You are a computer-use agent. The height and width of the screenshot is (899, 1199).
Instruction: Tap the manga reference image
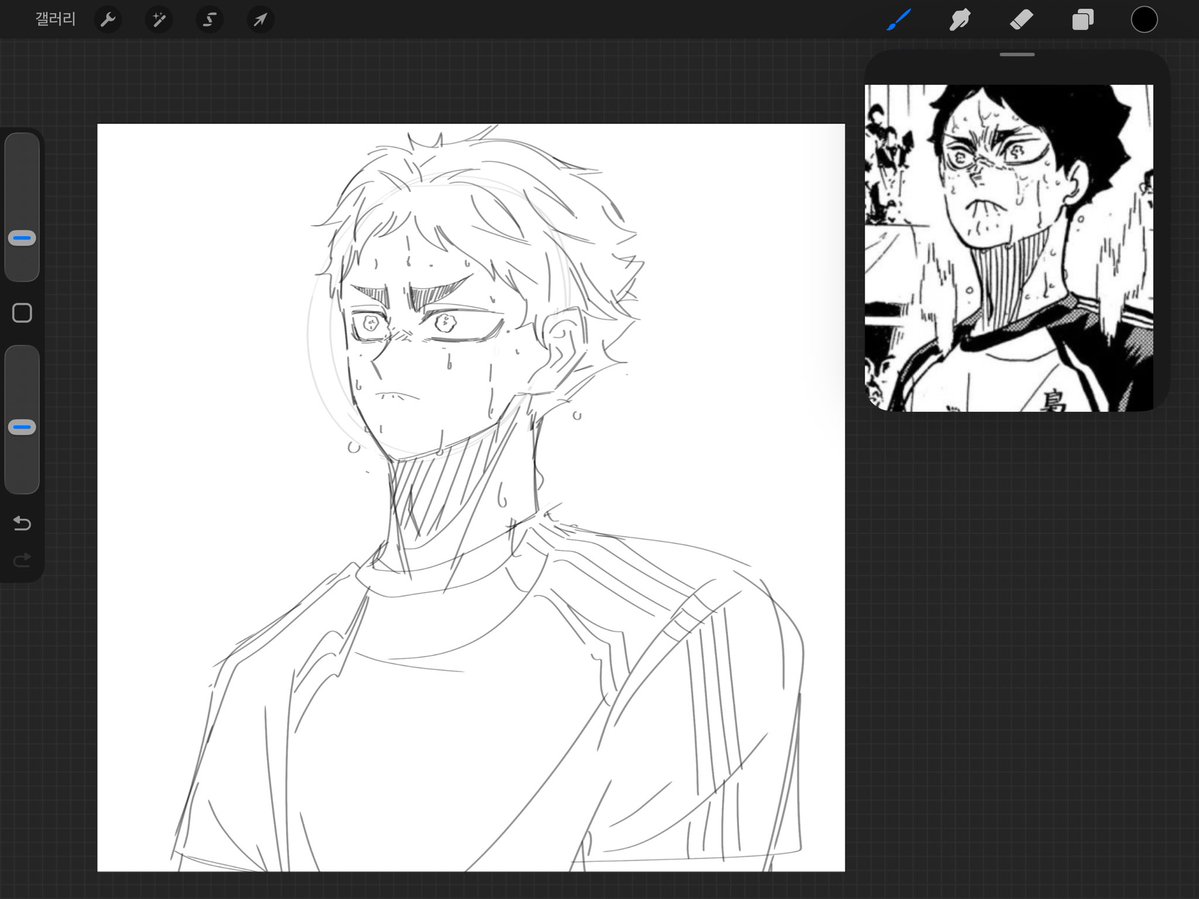[1009, 248]
